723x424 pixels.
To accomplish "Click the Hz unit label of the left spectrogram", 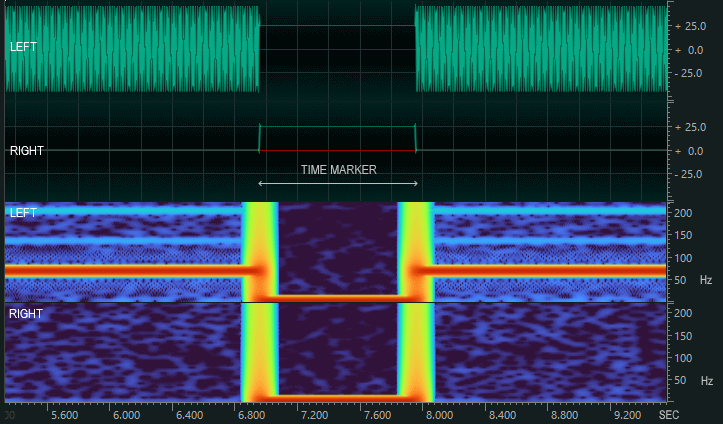I will pos(707,280).
